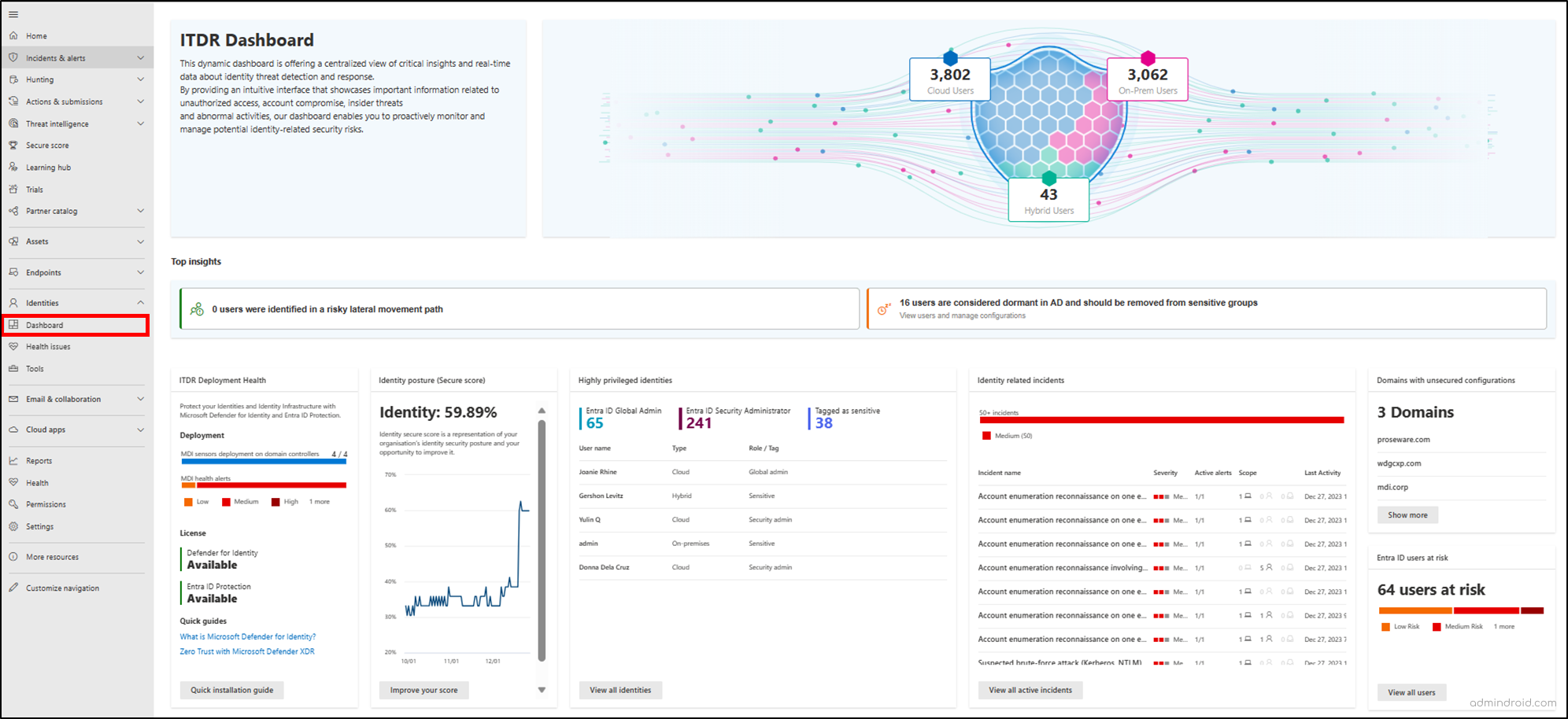Click the Hunting icon in sidebar

13,79
